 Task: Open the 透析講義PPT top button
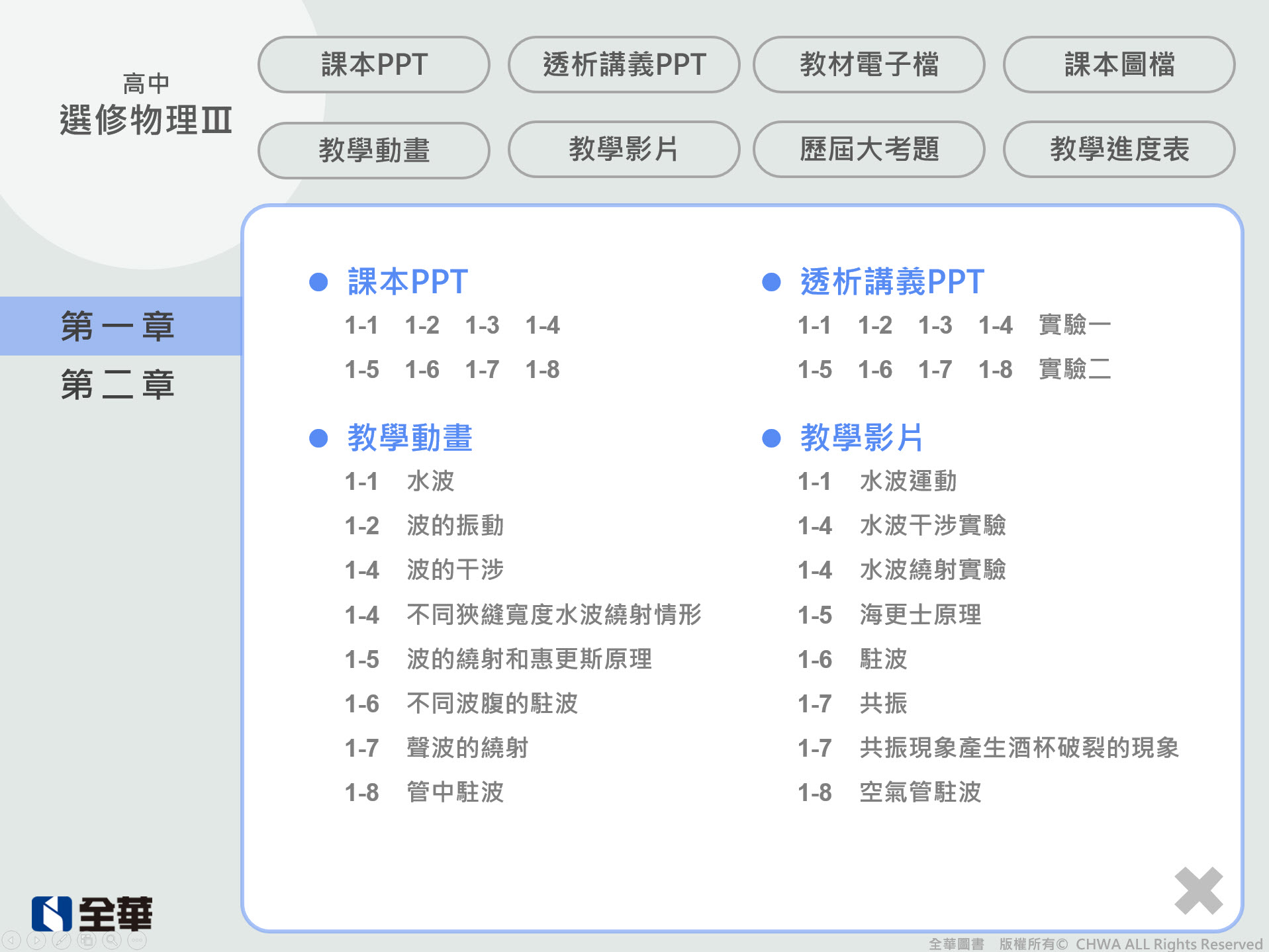pyautogui.click(x=624, y=65)
